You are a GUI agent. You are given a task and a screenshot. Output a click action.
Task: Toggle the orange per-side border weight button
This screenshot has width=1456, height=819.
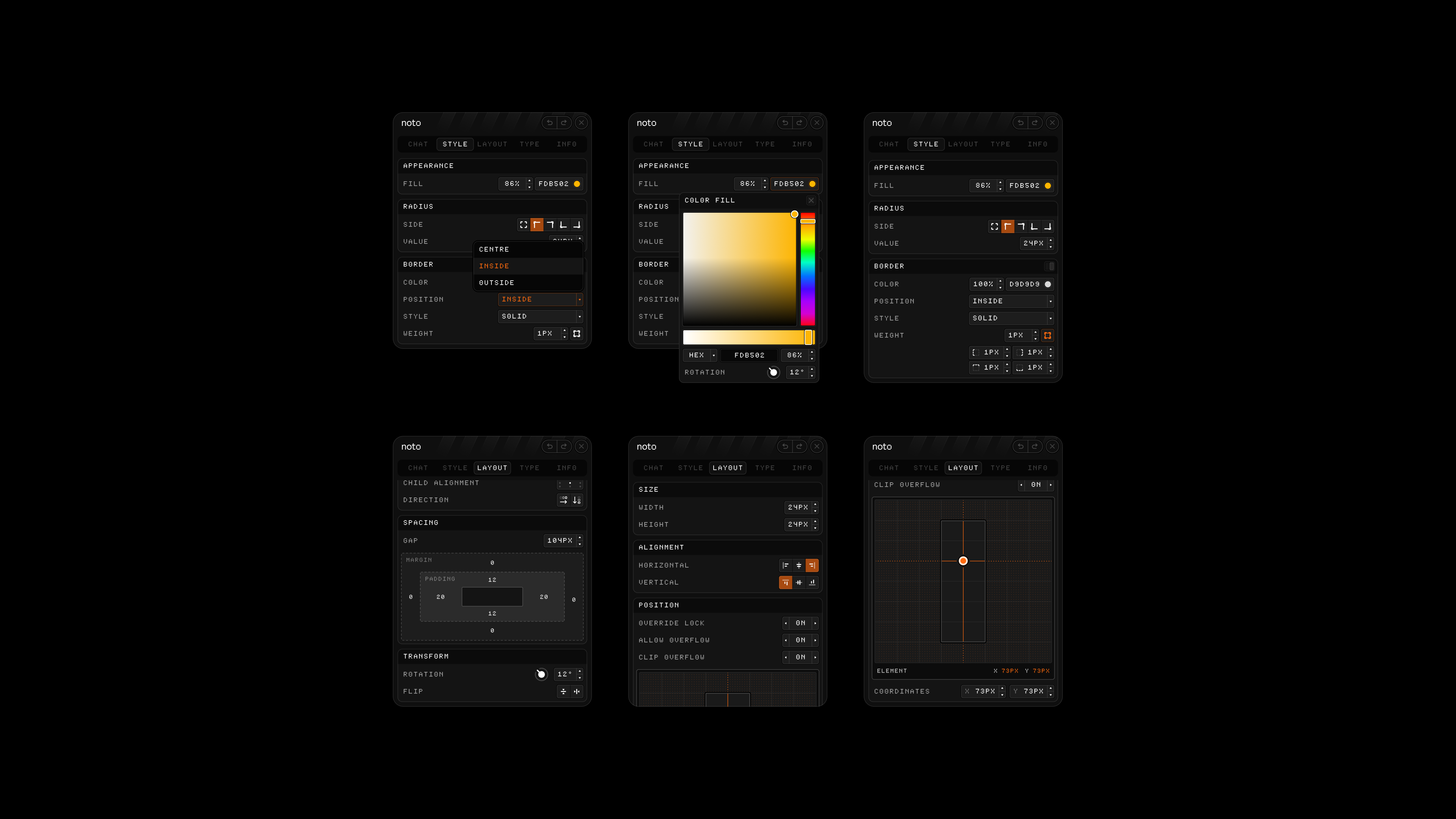click(x=1047, y=336)
